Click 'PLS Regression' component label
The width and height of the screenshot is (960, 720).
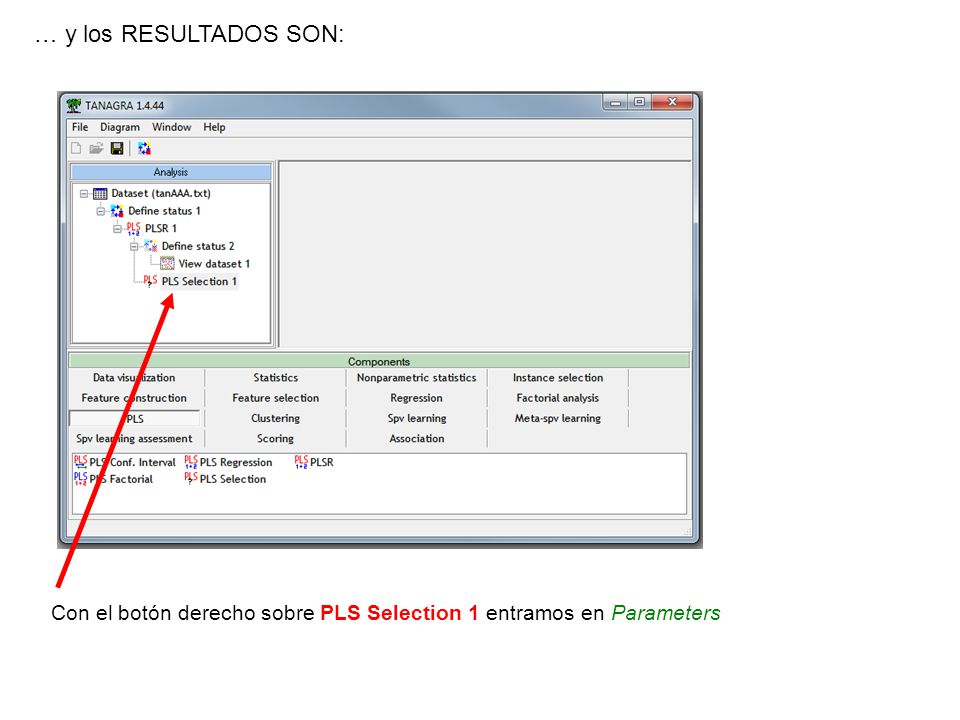tap(236, 462)
